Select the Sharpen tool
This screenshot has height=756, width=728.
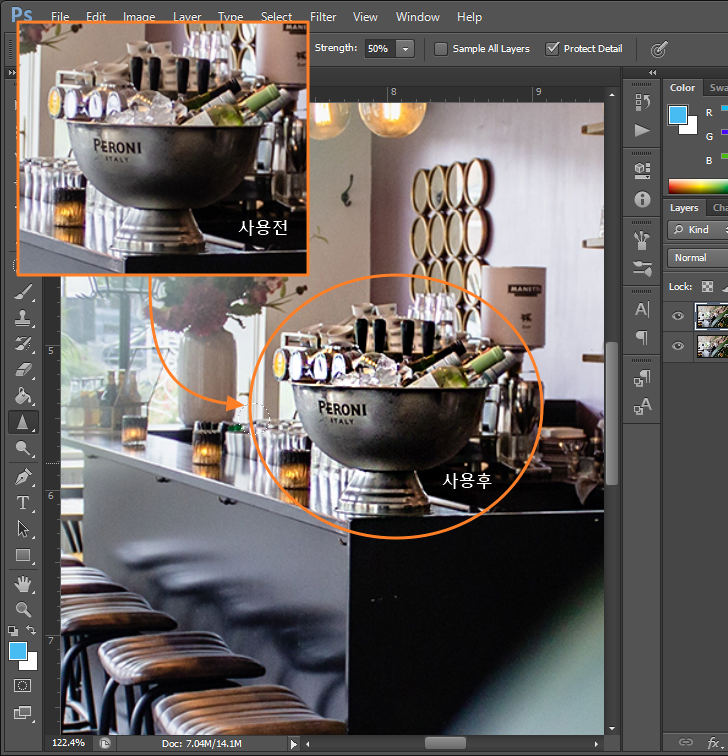[x=23, y=422]
